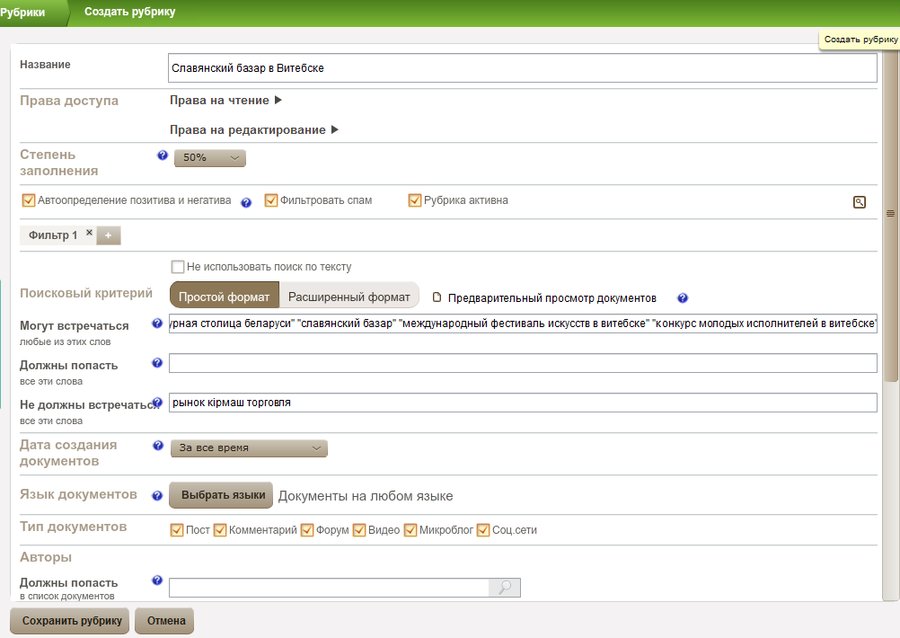Click Сохранить рубрику button
The image size is (900, 638).
70,621
